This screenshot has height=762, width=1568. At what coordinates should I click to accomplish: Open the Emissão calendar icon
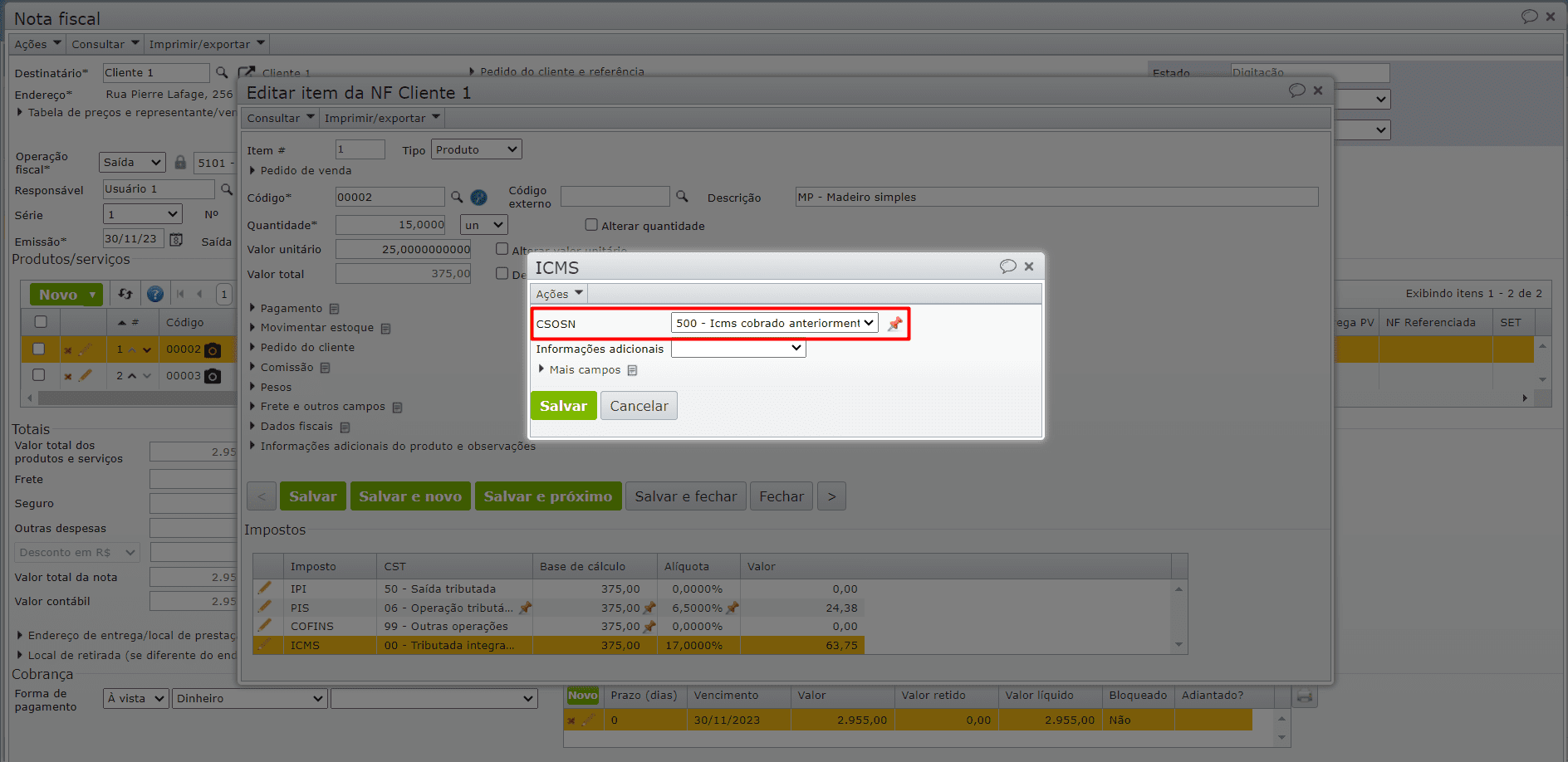(x=176, y=239)
